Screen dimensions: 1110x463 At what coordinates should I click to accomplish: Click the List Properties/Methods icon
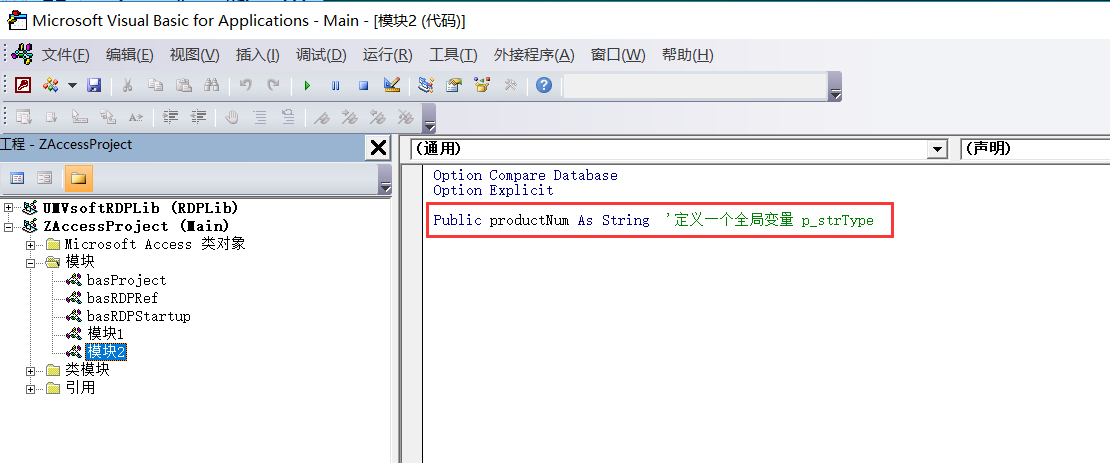click(23, 117)
